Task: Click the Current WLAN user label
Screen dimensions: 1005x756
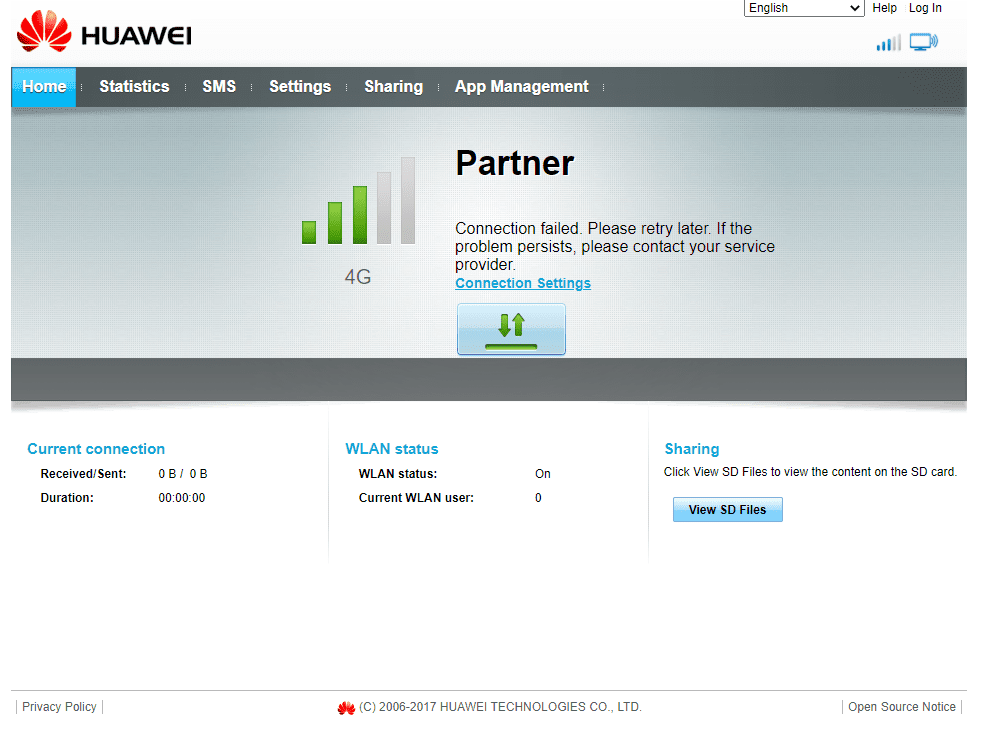Action: (x=416, y=498)
